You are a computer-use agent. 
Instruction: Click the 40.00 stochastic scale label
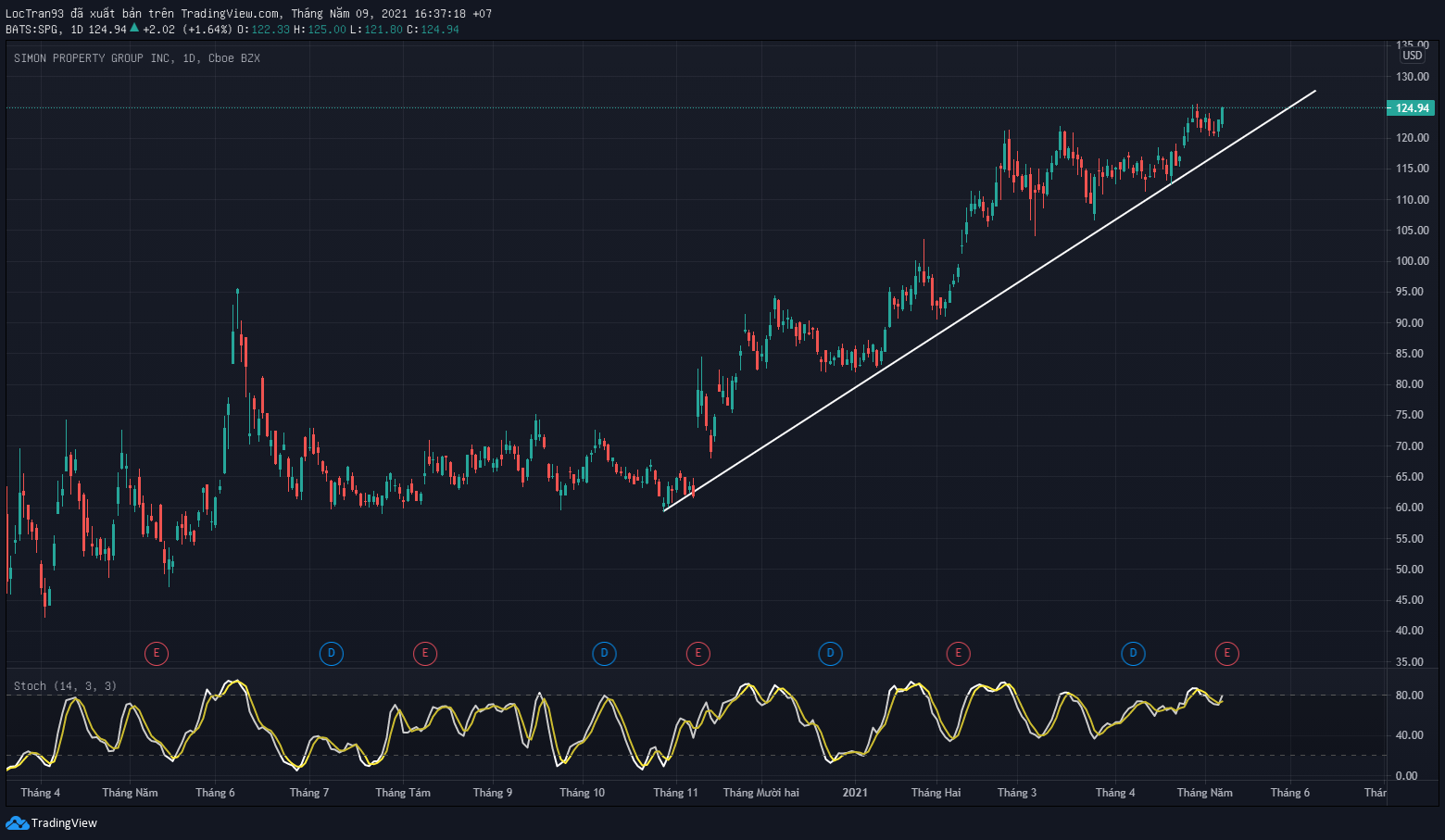[1410, 735]
